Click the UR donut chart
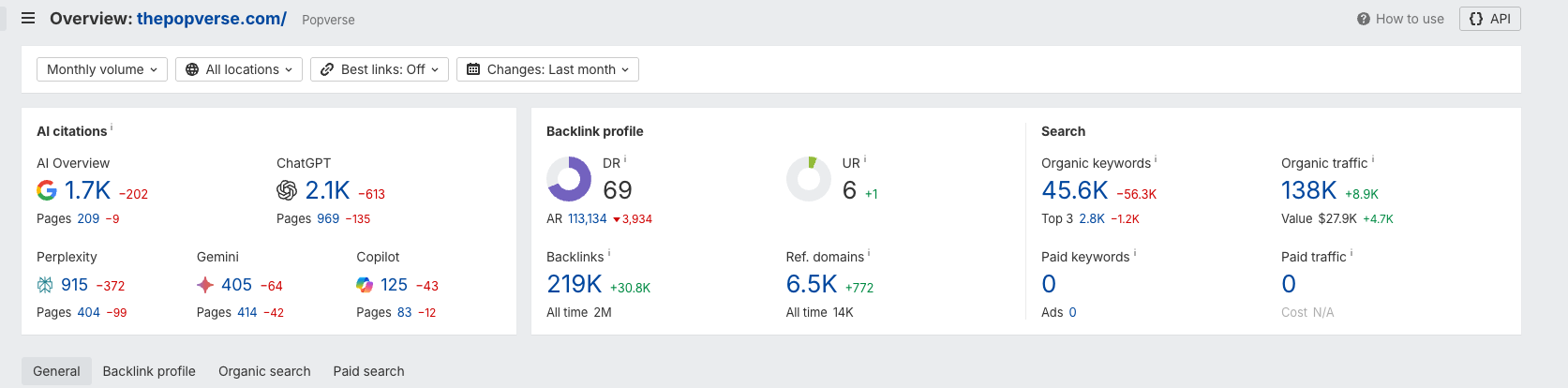This screenshot has height=388, width=1568. tap(809, 179)
